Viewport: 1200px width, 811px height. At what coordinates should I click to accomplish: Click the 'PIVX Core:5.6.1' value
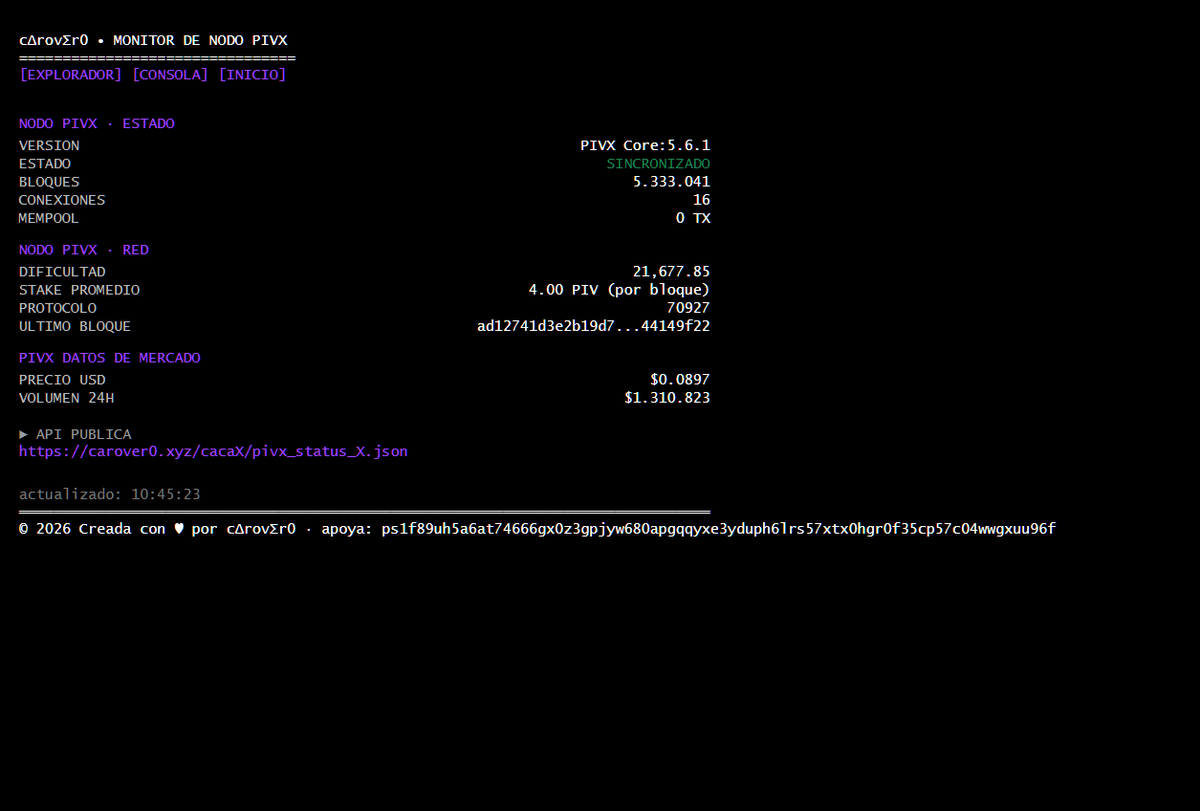coord(645,146)
